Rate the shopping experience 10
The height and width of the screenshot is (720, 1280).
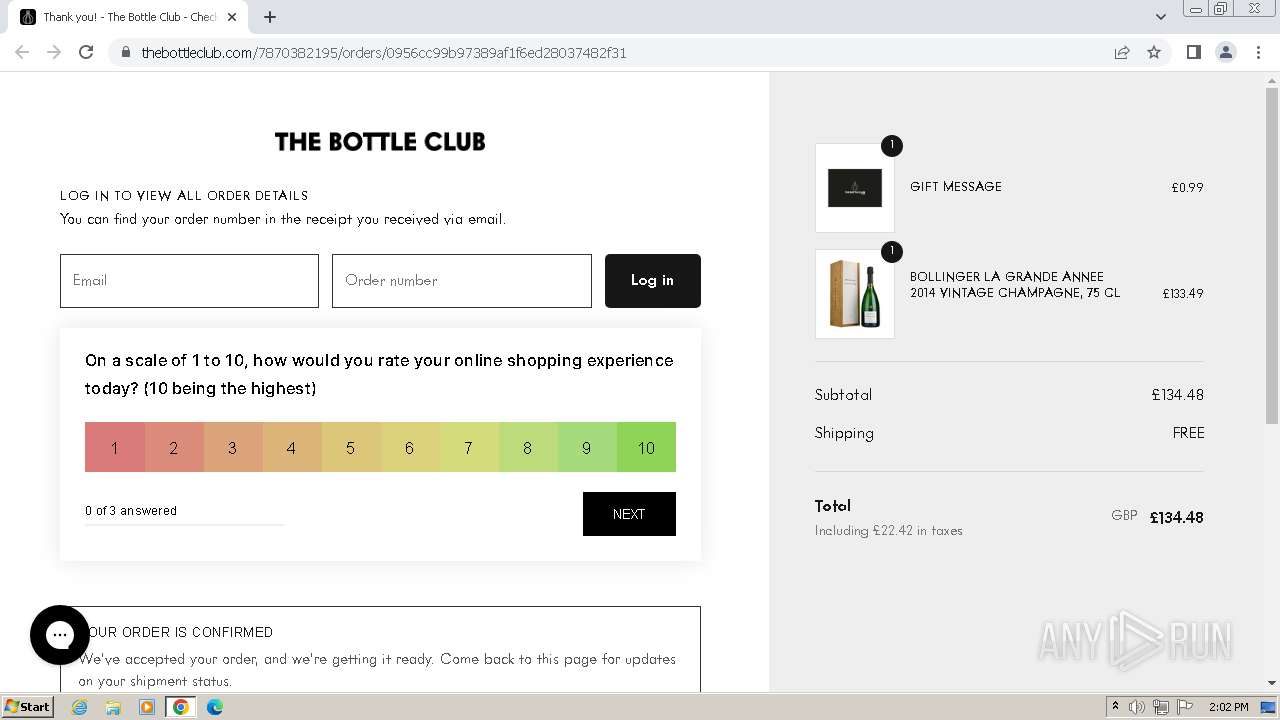click(646, 447)
